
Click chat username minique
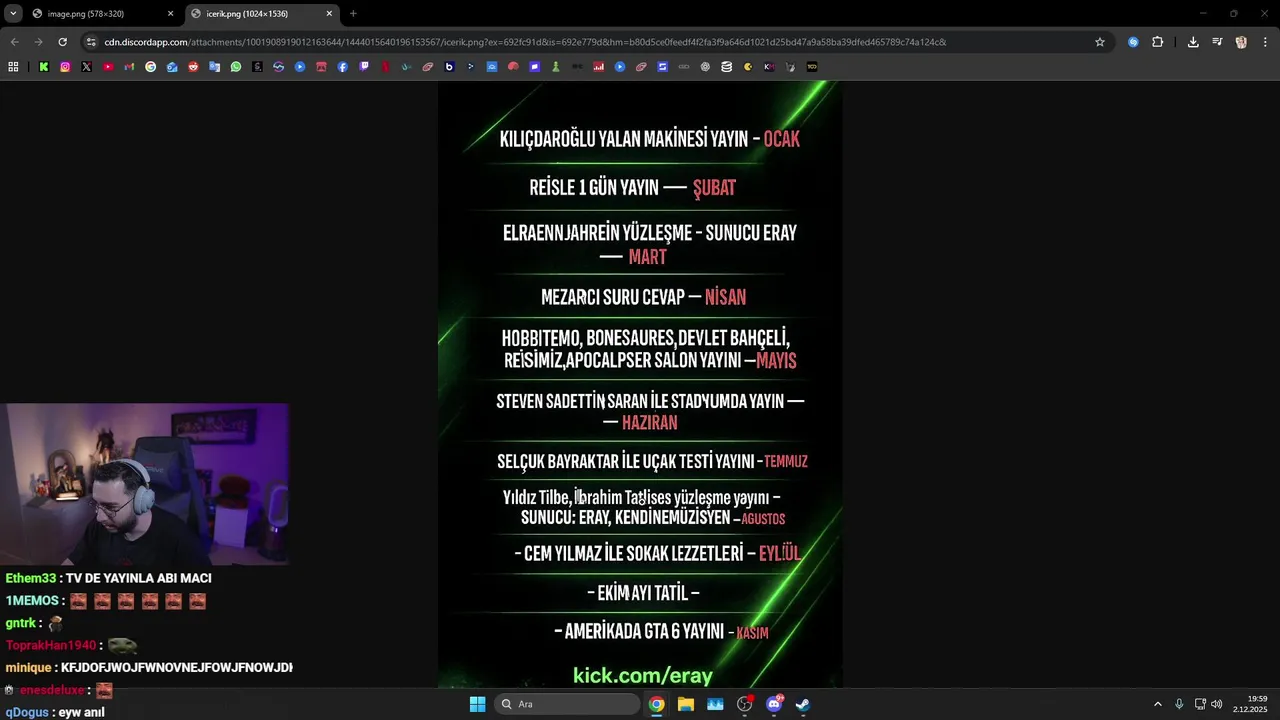tap(28, 667)
